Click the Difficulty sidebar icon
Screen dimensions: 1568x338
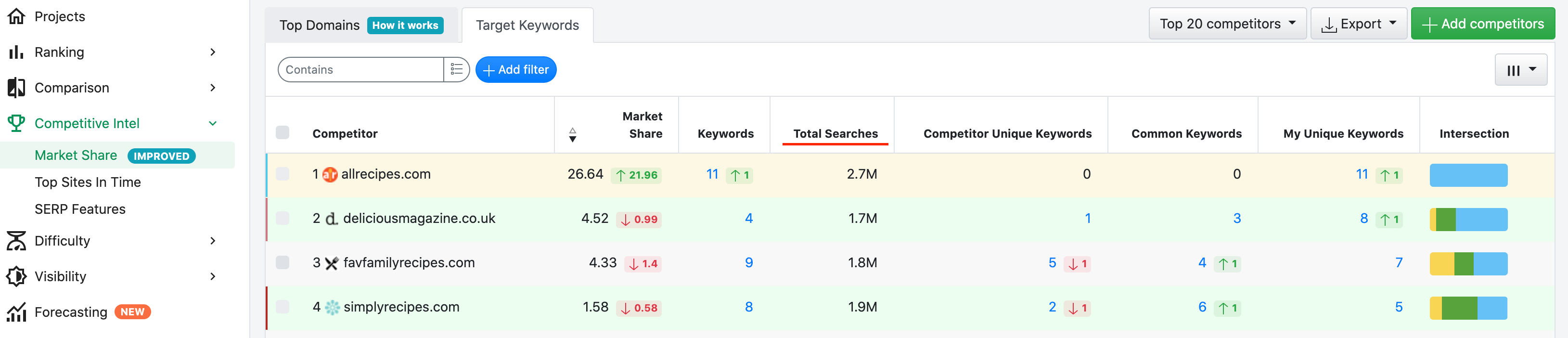[x=16, y=241]
